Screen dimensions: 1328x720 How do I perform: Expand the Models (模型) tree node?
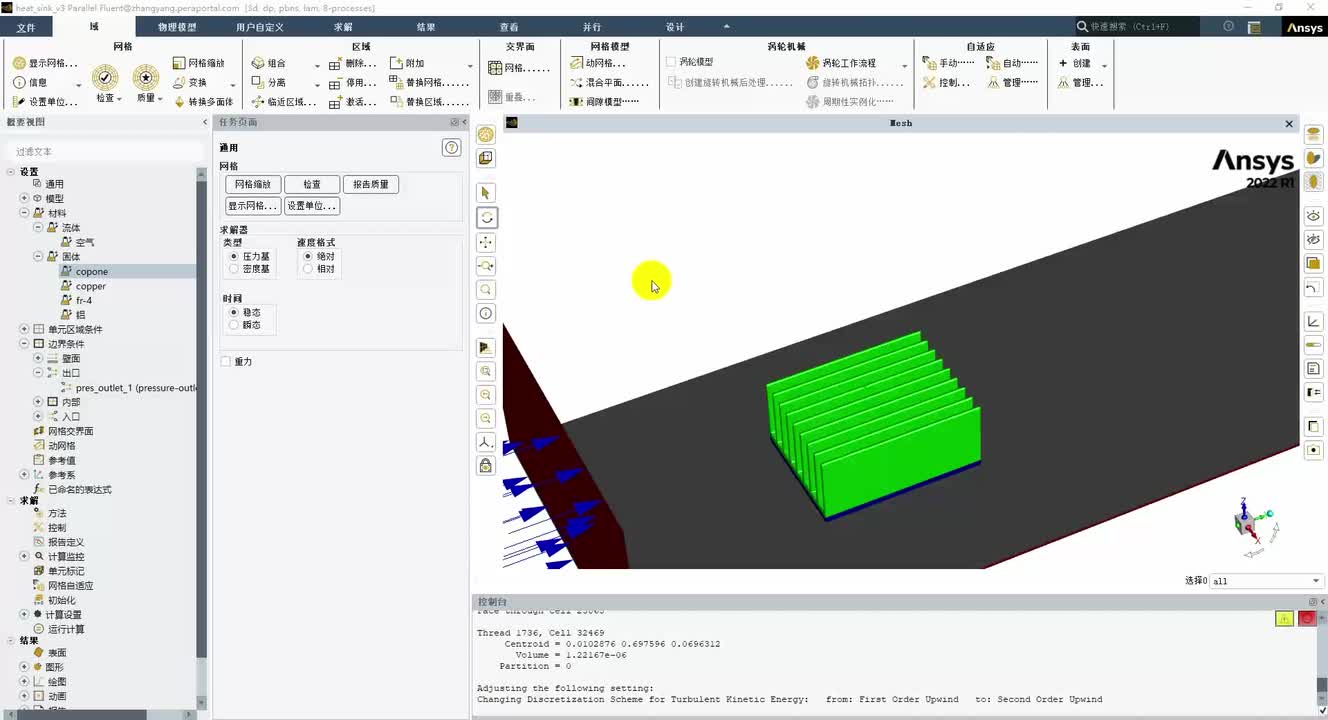click(24, 199)
